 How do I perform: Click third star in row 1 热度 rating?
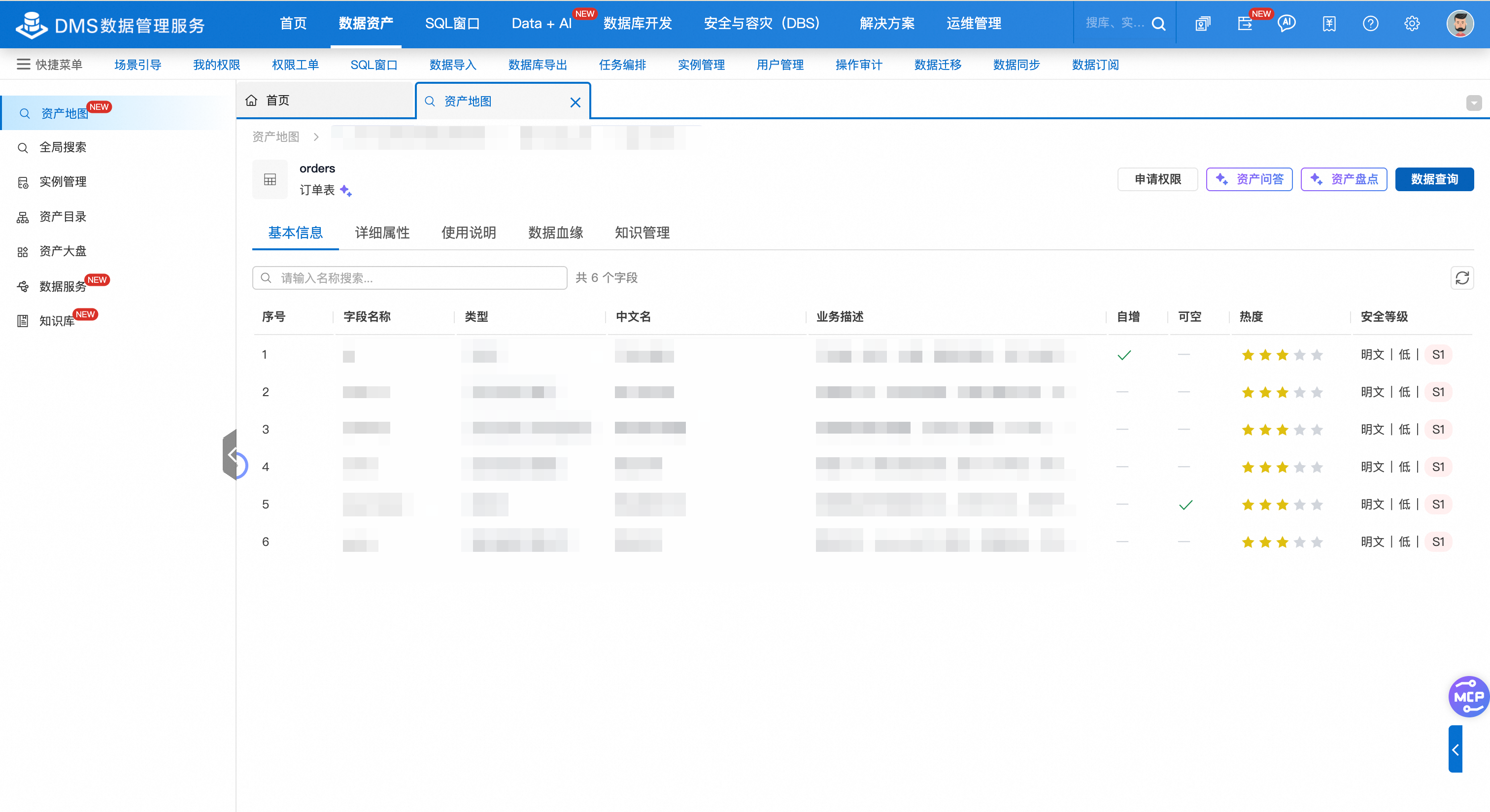coord(1282,355)
